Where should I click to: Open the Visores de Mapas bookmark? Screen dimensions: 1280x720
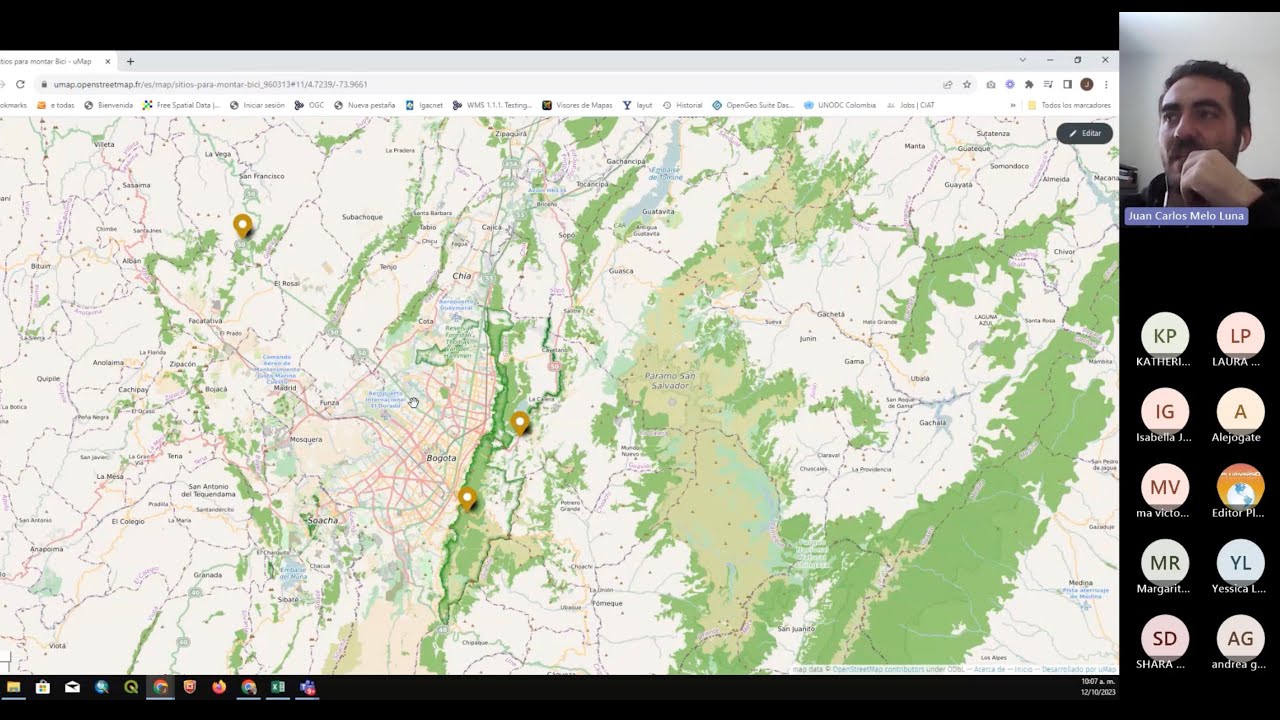tap(577, 105)
